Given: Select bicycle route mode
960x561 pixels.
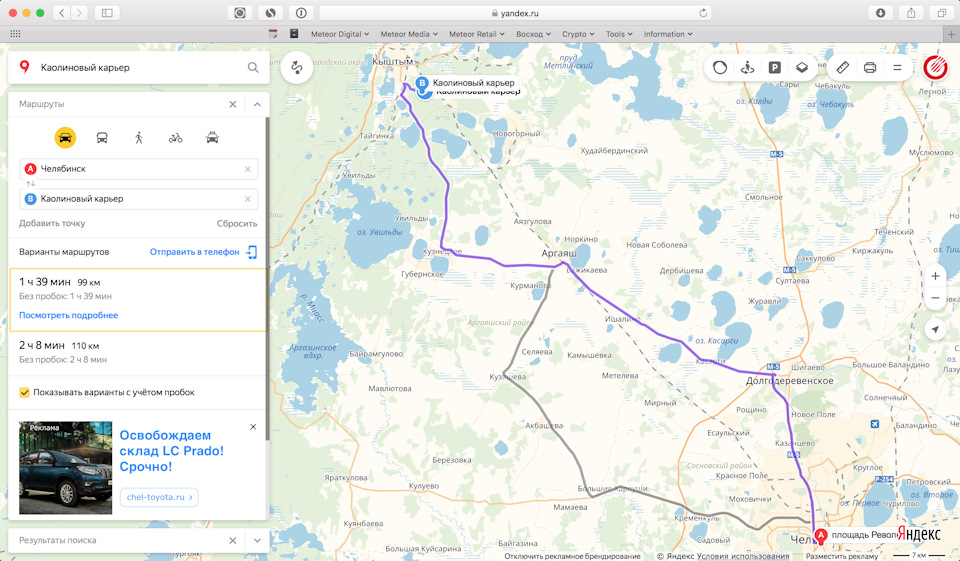Looking at the screenshot, I should pyautogui.click(x=176, y=138).
